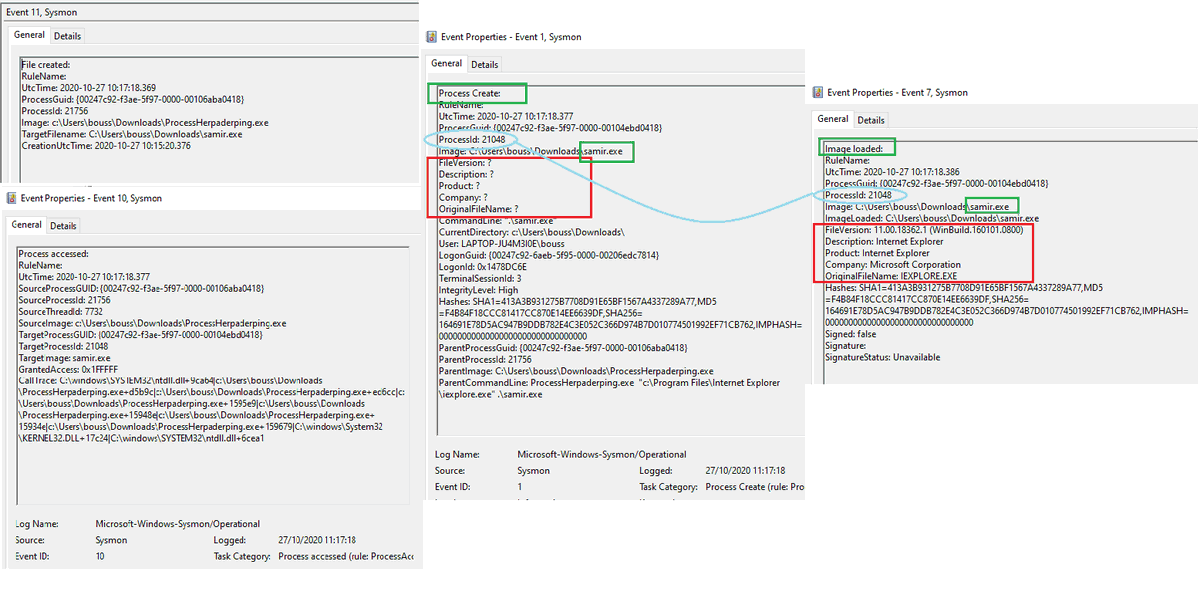Click Event 7 window title icon
This screenshot has height=605, width=1200.
click(x=817, y=92)
